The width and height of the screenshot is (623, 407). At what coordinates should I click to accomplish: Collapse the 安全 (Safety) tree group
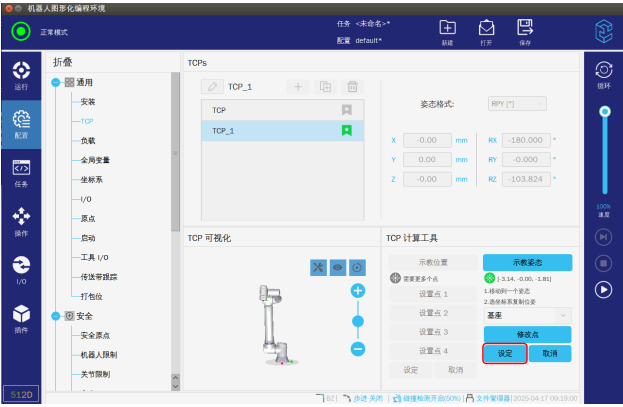[57, 316]
